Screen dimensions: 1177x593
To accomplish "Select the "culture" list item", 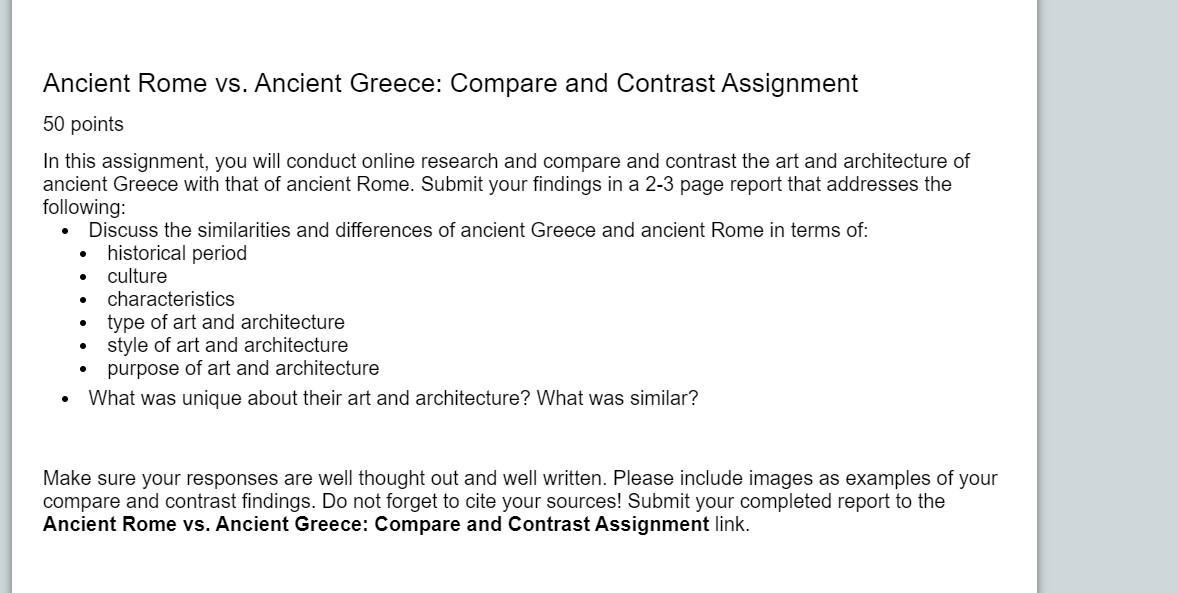I will 137,276.
